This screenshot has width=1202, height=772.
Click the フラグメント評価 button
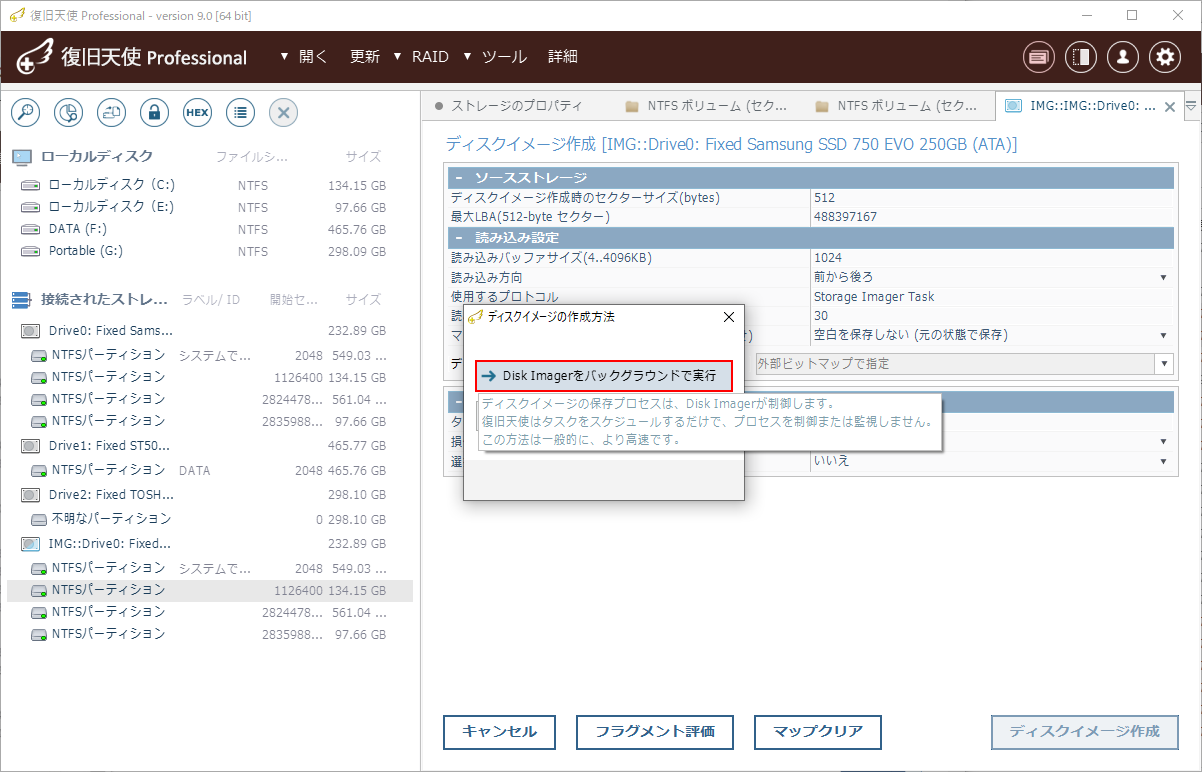[x=655, y=732]
